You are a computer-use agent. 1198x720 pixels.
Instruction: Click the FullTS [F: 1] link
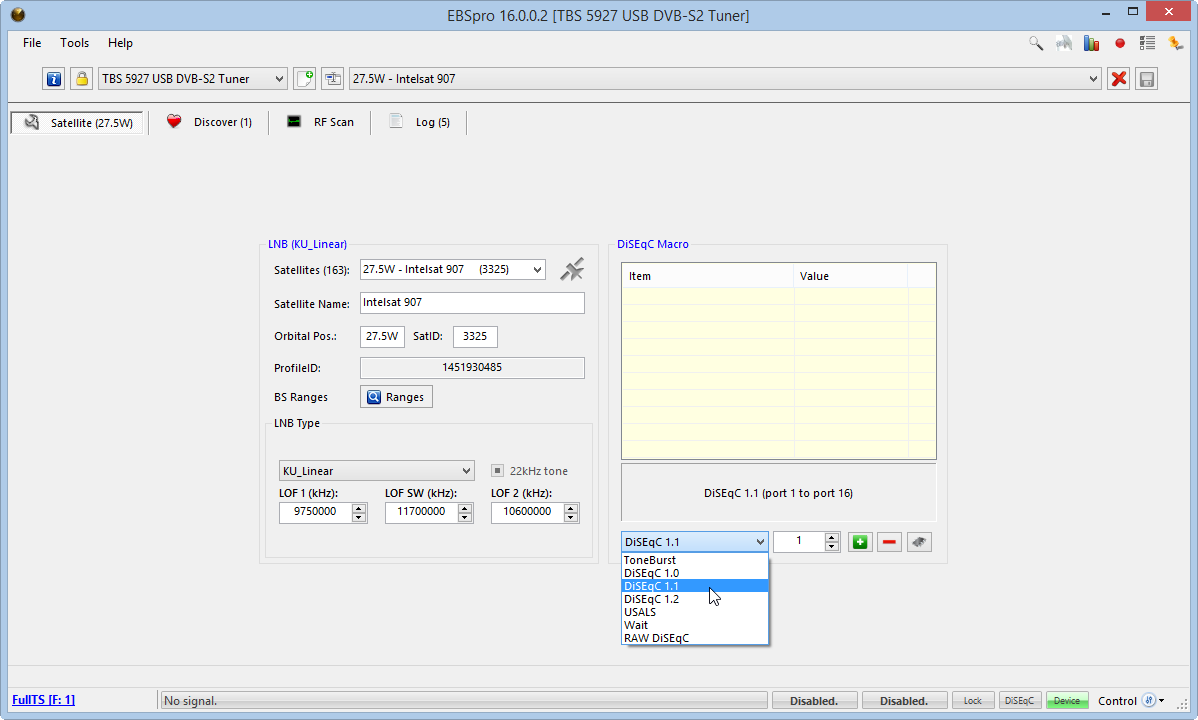click(43, 700)
